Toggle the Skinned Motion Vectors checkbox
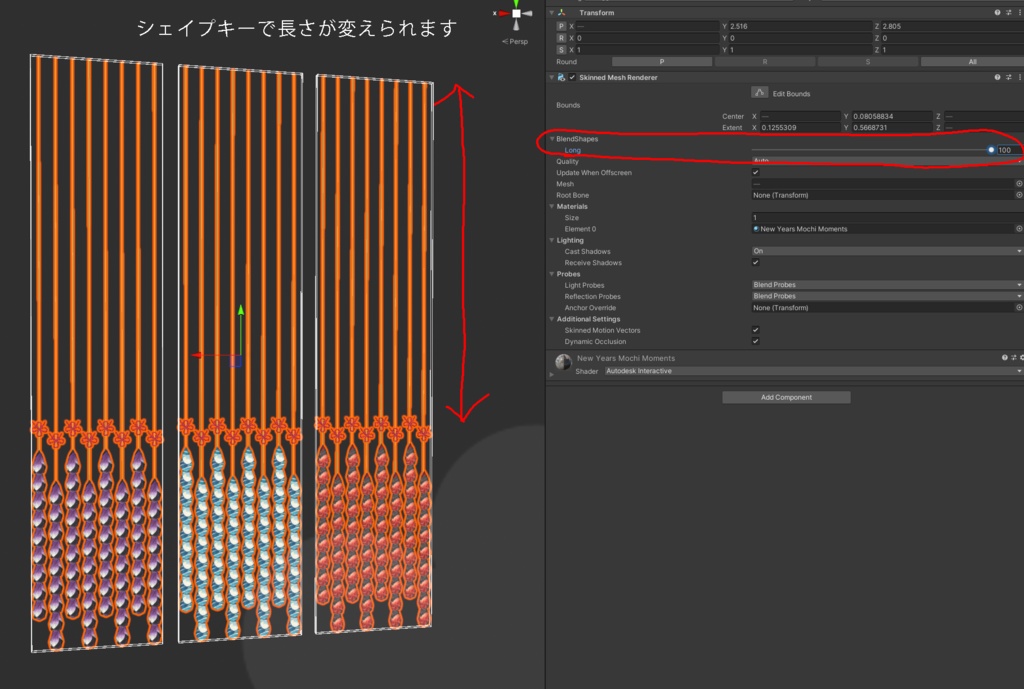The height and width of the screenshot is (689, 1024). (756, 330)
